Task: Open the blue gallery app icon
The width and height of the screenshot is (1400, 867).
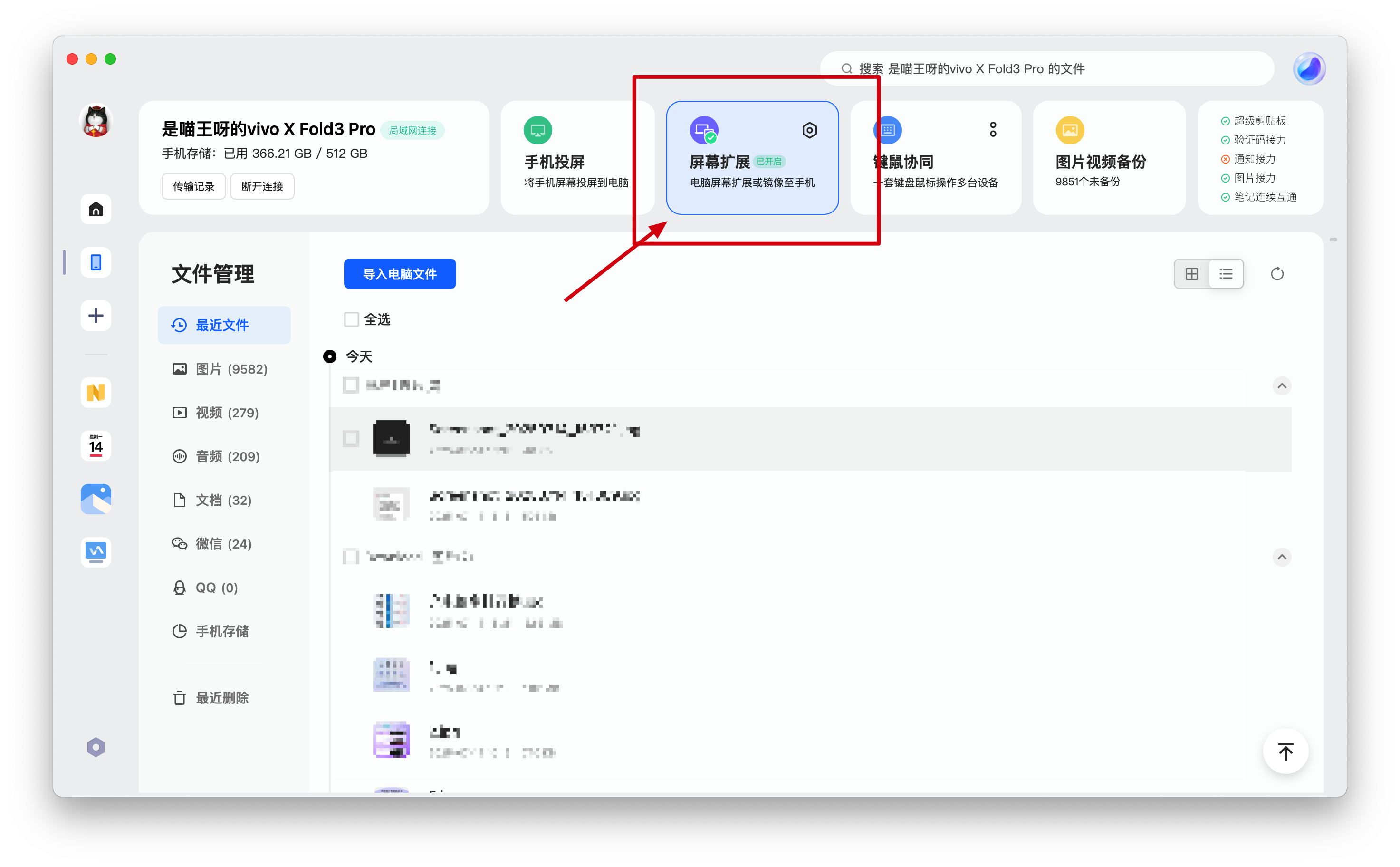Action: click(x=96, y=499)
